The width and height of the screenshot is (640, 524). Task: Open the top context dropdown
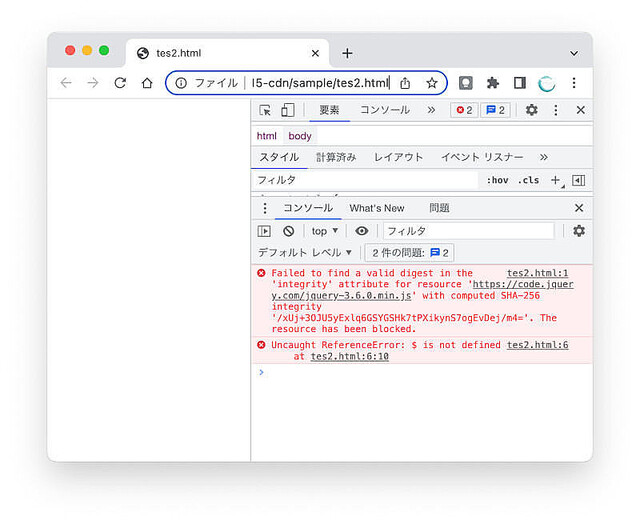(x=325, y=231)
